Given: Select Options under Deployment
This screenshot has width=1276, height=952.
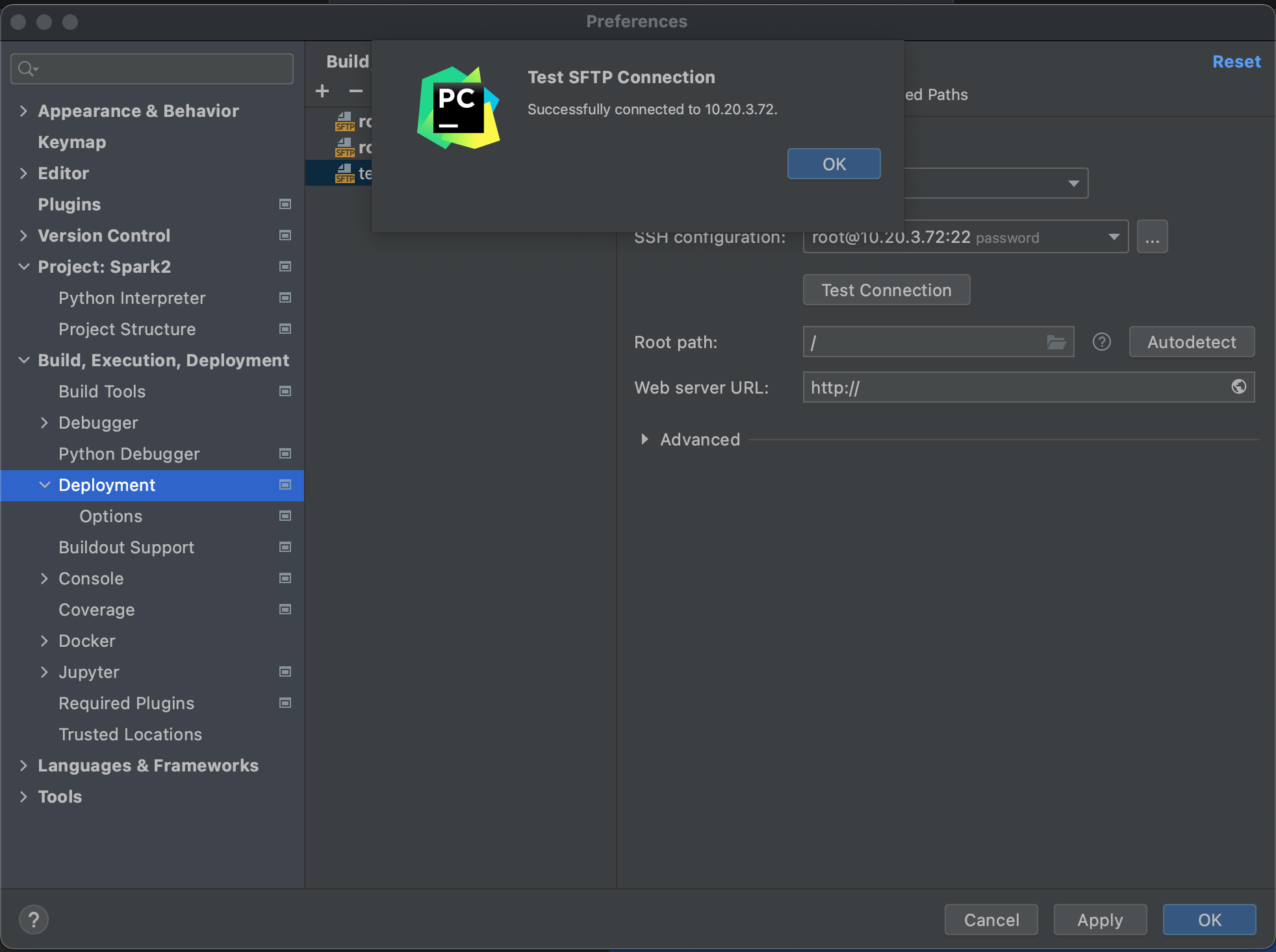Looking at the screenshot, I should coord(110,516).
